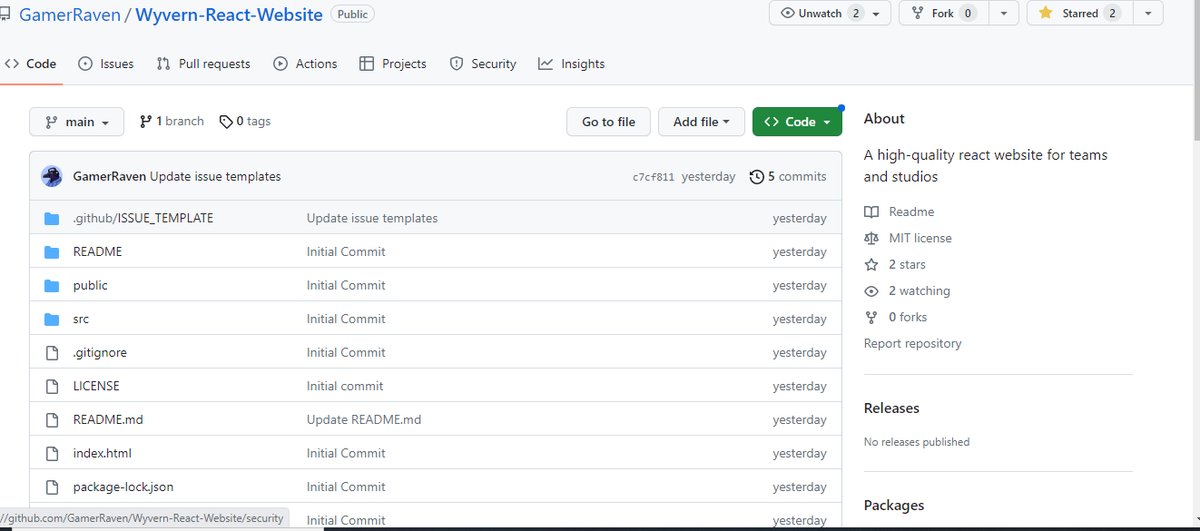Screen dimensions: 1200x531
Task: Open the green Code dropdown button
Action: (x=797, y=122)
